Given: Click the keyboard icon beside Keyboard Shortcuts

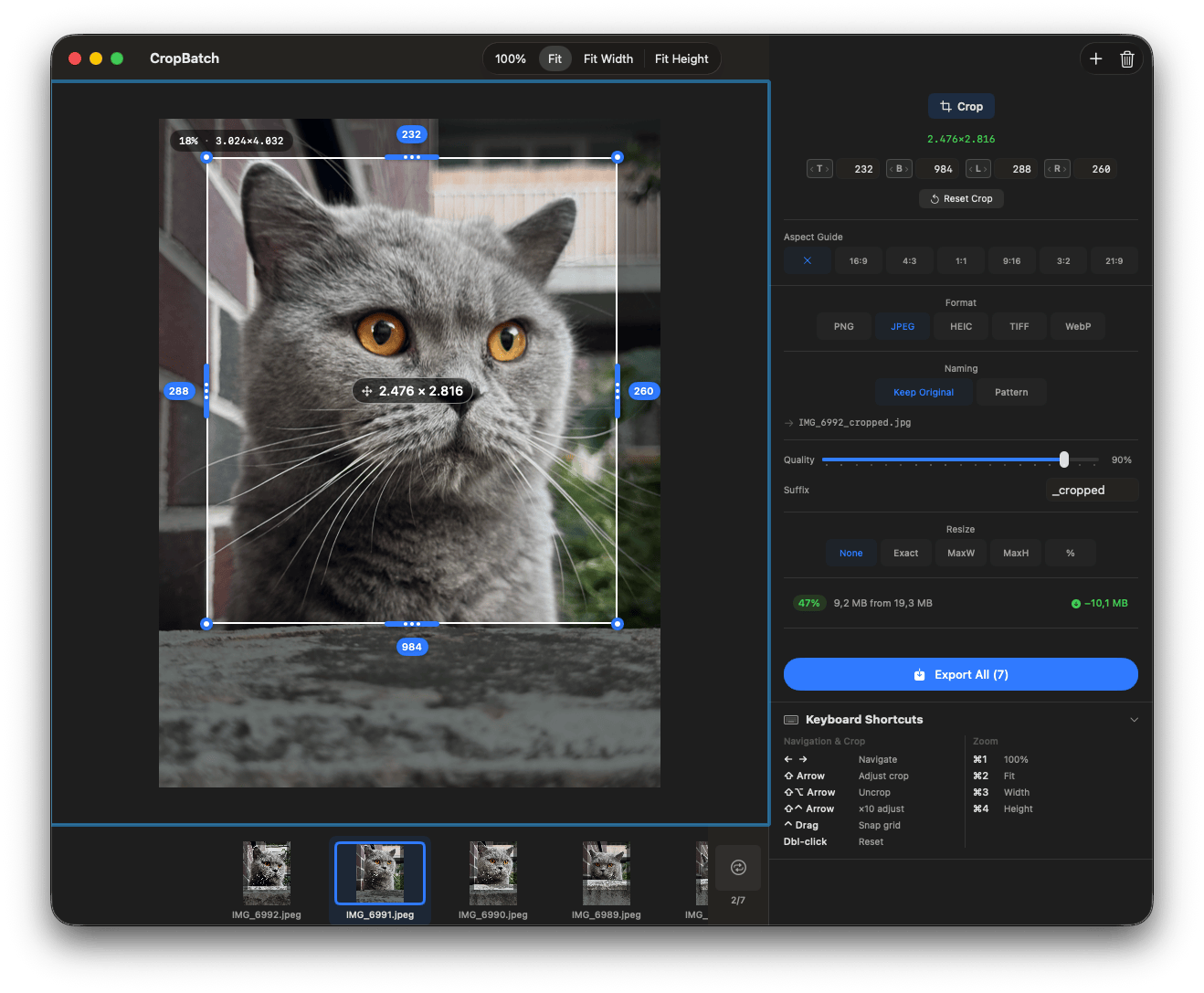Looking at the screenshot, I should (791, 720).
